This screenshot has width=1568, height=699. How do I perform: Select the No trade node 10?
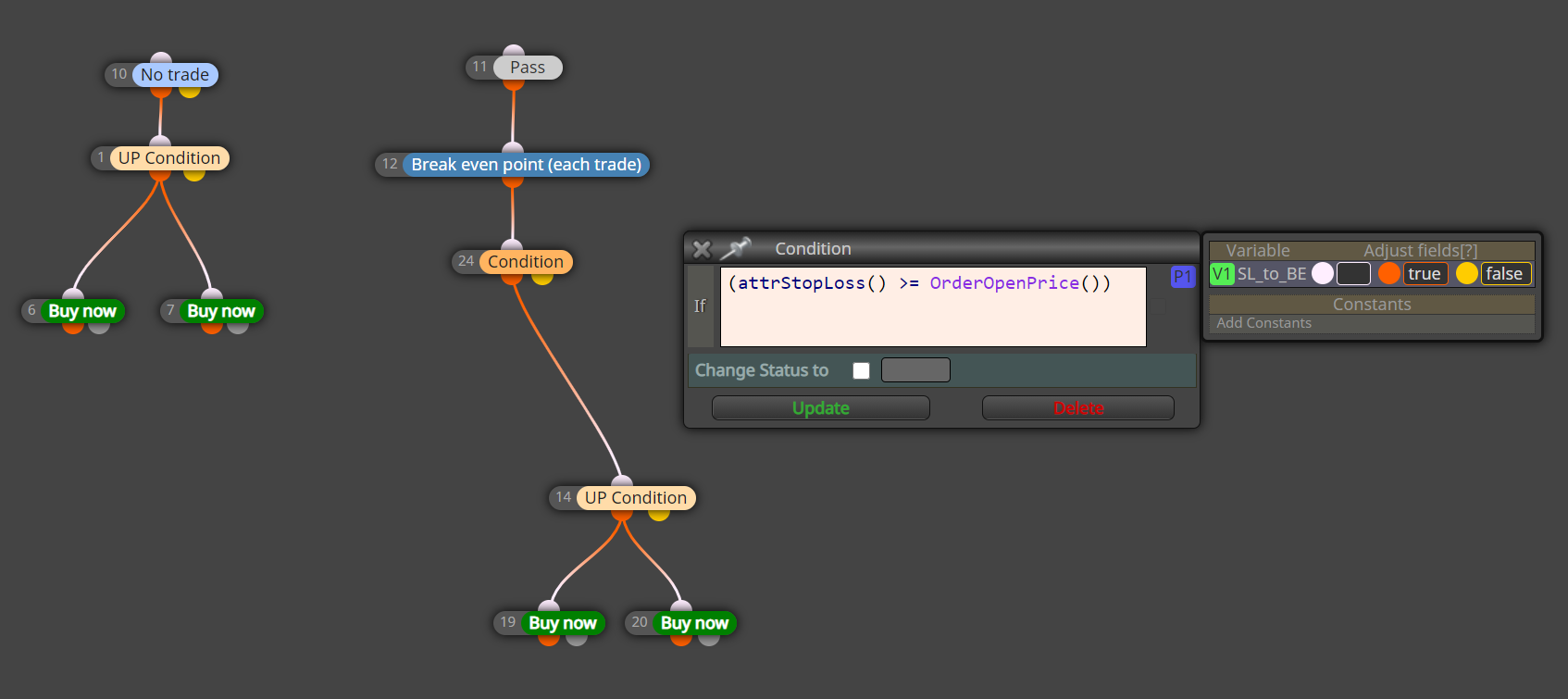[x=175, y=75]
